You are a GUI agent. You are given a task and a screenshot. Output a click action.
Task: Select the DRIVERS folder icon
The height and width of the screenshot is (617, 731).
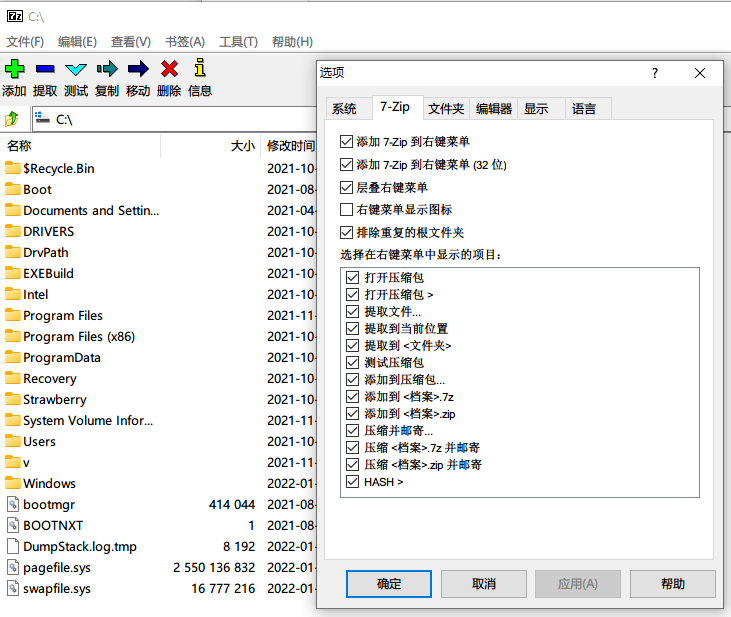pyautogui.click(x=13, y=231)
